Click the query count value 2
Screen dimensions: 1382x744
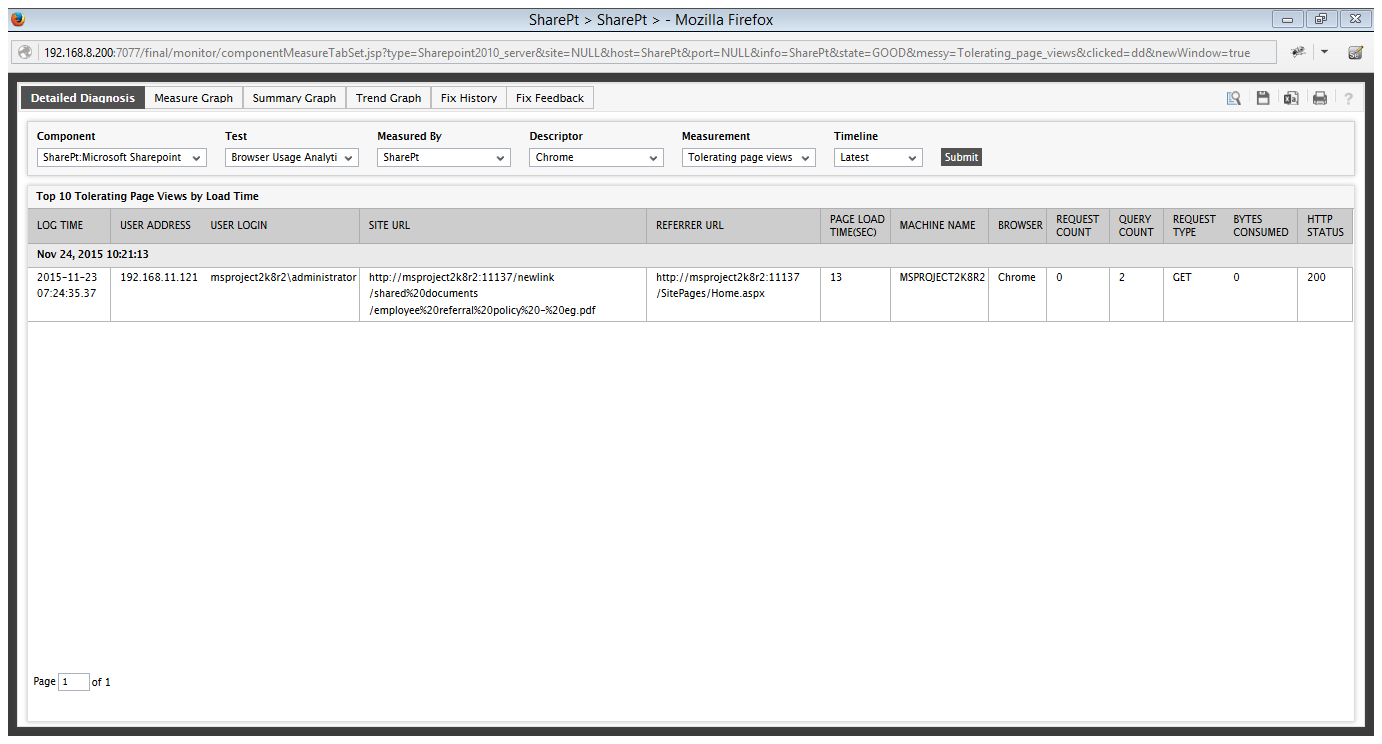click(x=1122, y=277)
